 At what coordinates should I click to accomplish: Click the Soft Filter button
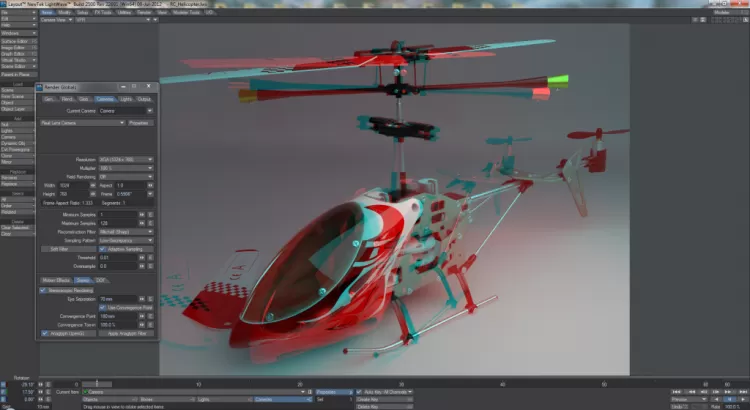click(68, 249)
